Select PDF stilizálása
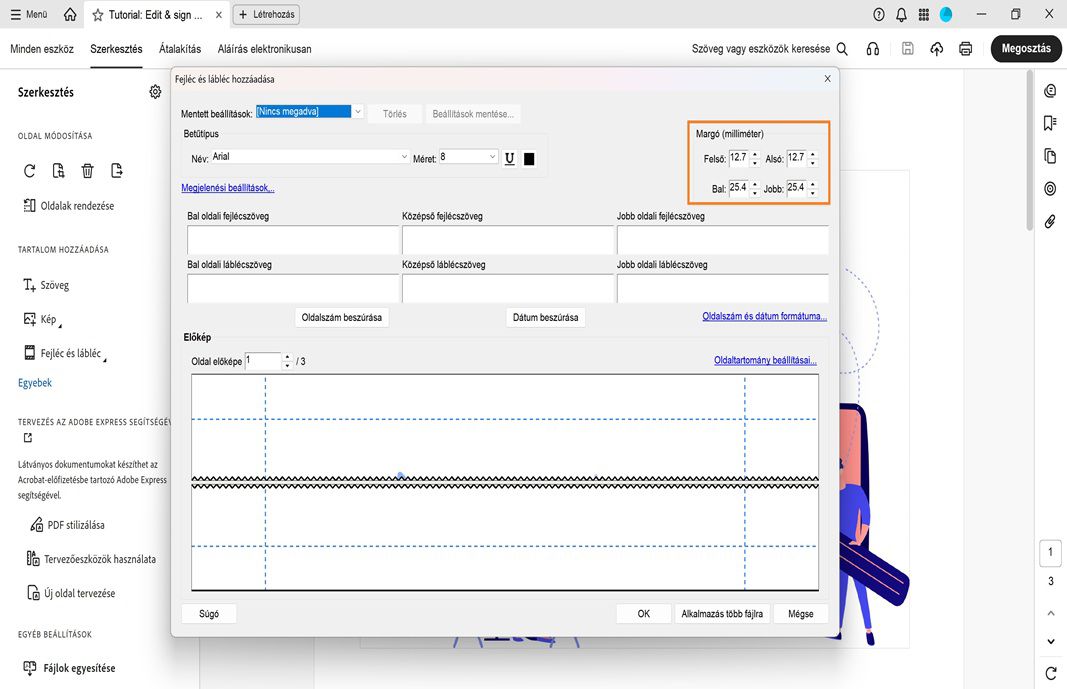Viewport: 1067px width, 689px height. pyautogui.click(x=67, y=525)
